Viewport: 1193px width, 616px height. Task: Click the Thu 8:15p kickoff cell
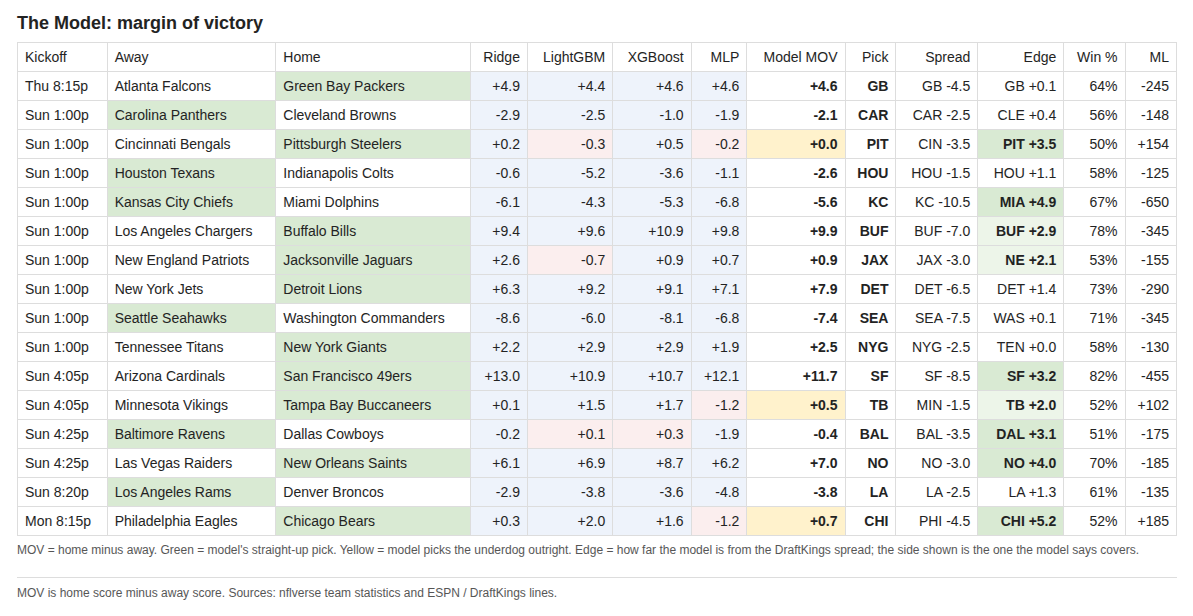pyautogui.click(x=62, y=86)
